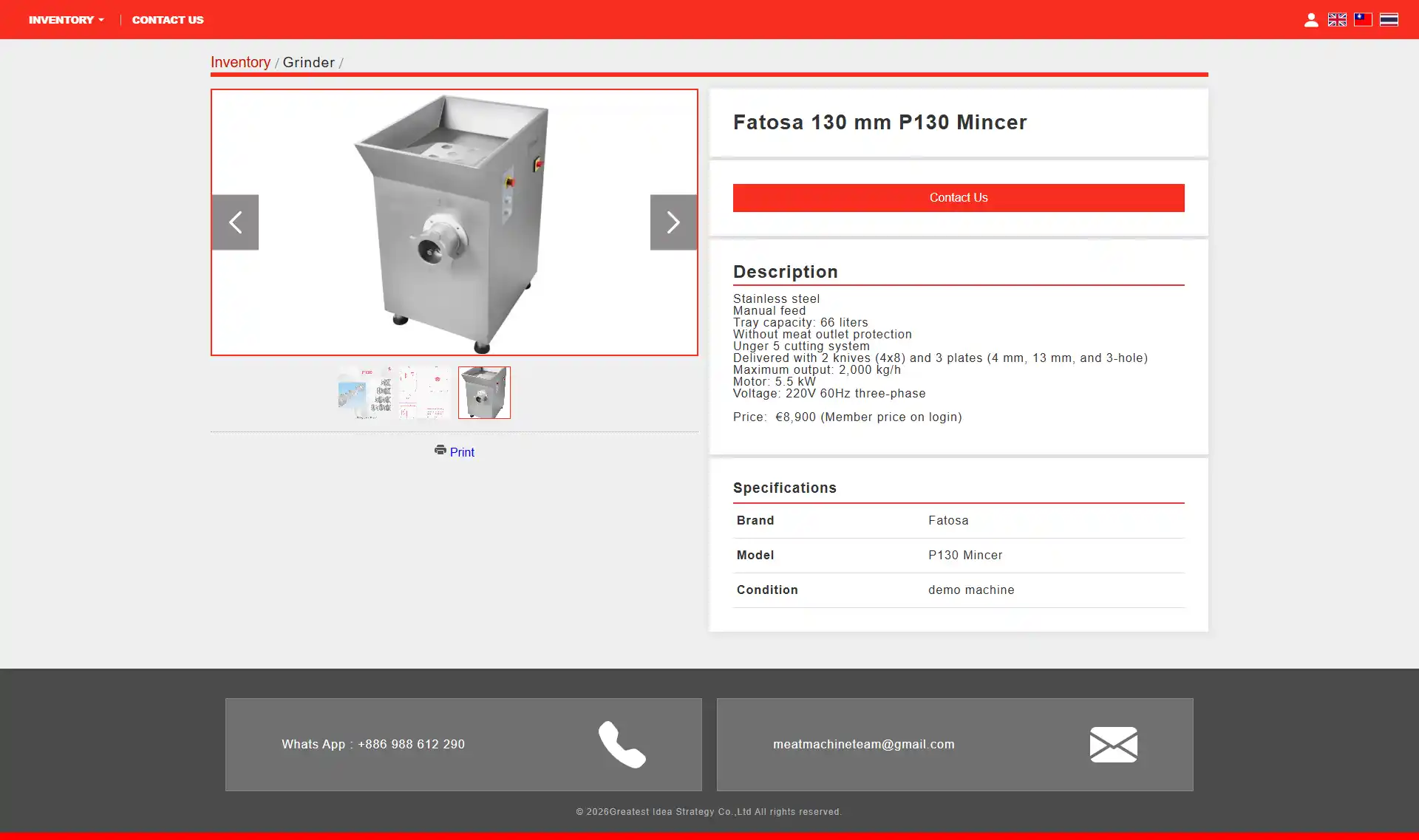Switch language with the Thailand flag

tap(1389, 20)
